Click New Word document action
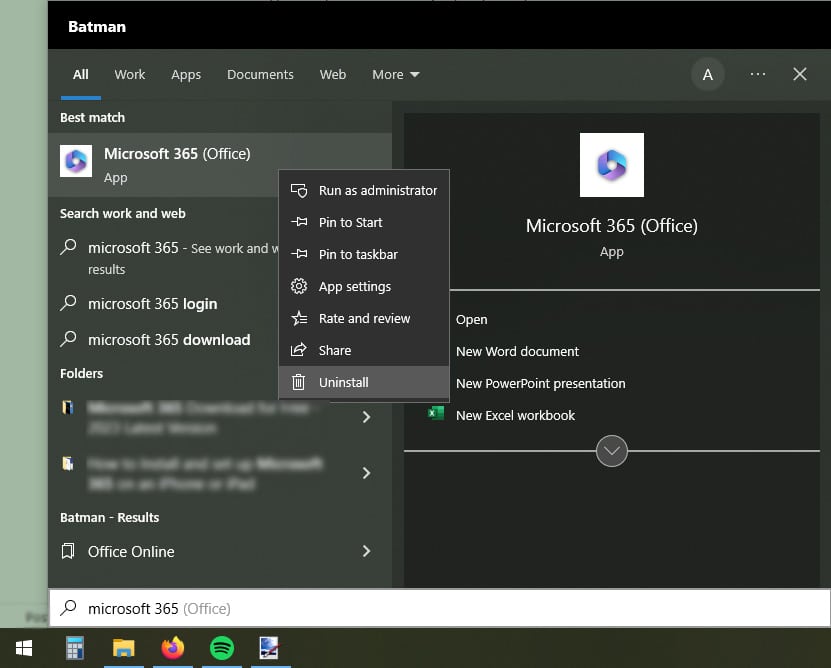Viewport: 831px width, 668px height. point(517,351)
